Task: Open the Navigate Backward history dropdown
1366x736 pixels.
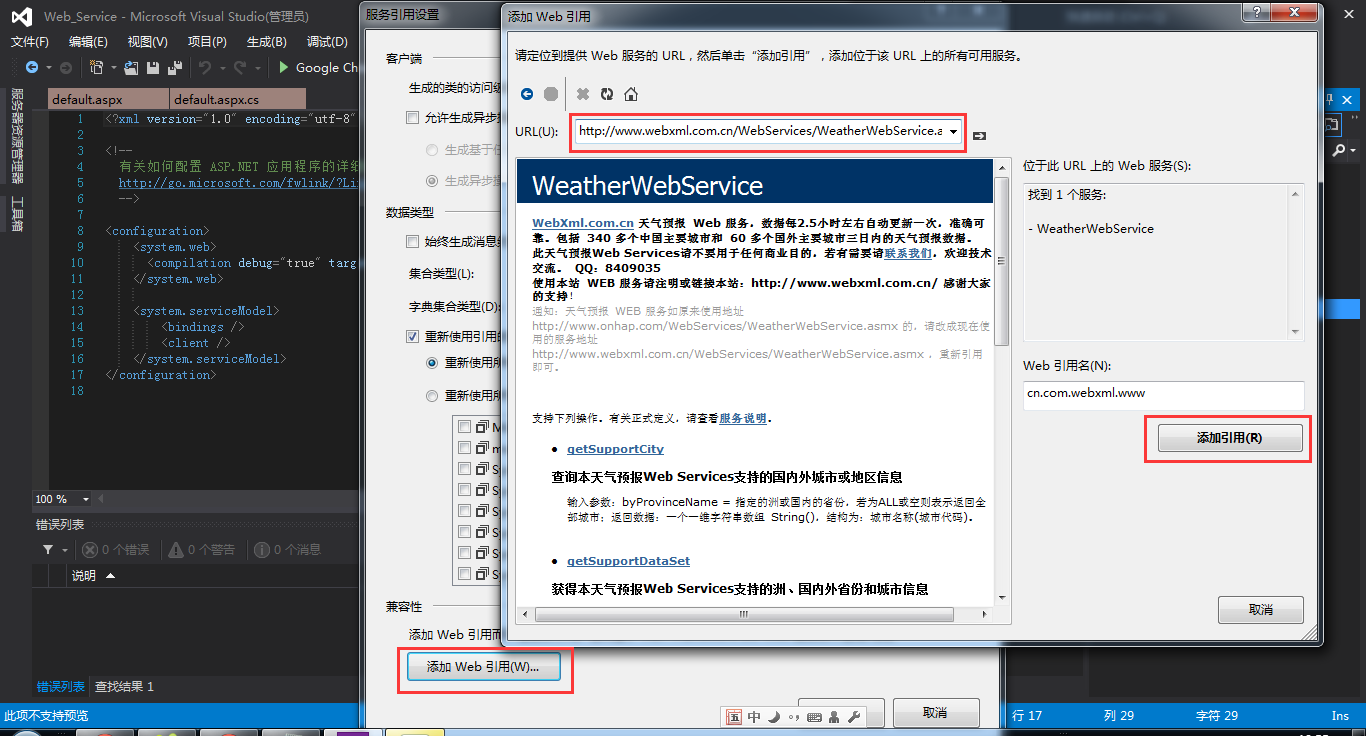Action: point(47,67)
